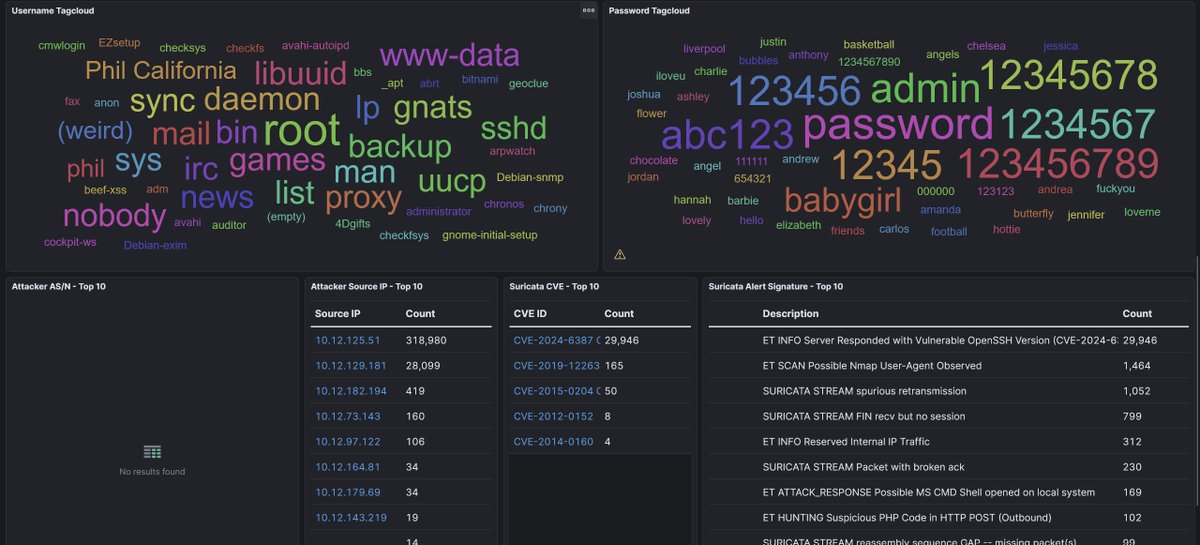This screenshot has height=545, width=1200.
Task: Click the 10.12.97.122 IP address
Action: pyautogui.click(x=347, y=442)
